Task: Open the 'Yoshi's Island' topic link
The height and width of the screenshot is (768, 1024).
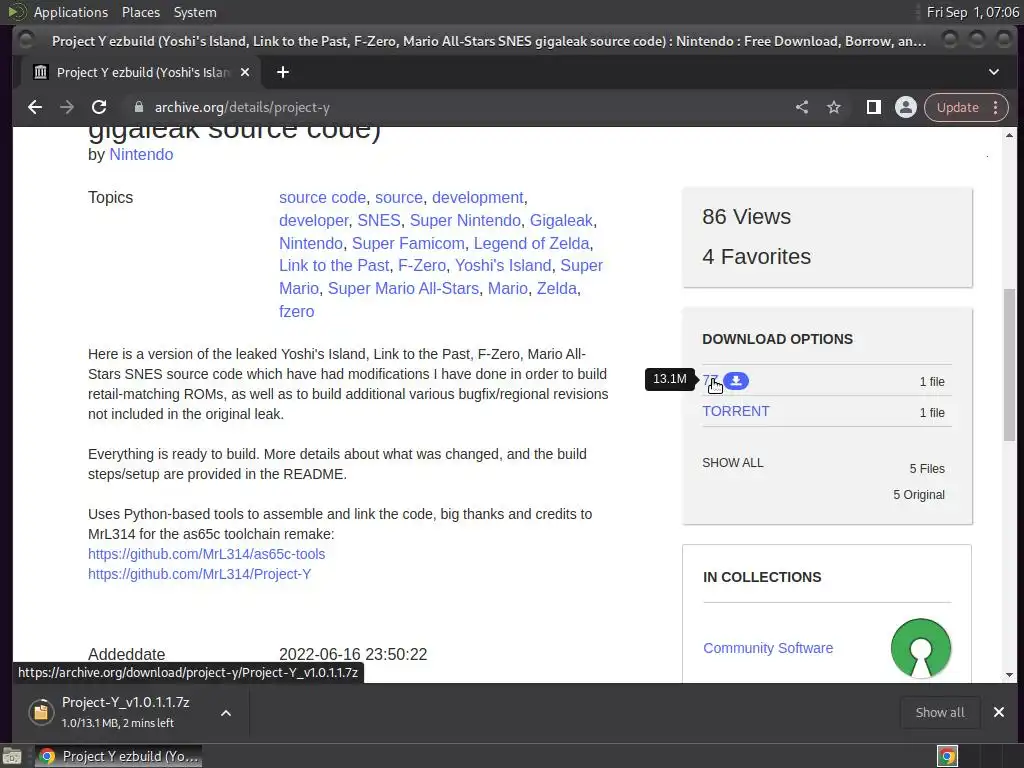Action: click(x=503, y=265)
